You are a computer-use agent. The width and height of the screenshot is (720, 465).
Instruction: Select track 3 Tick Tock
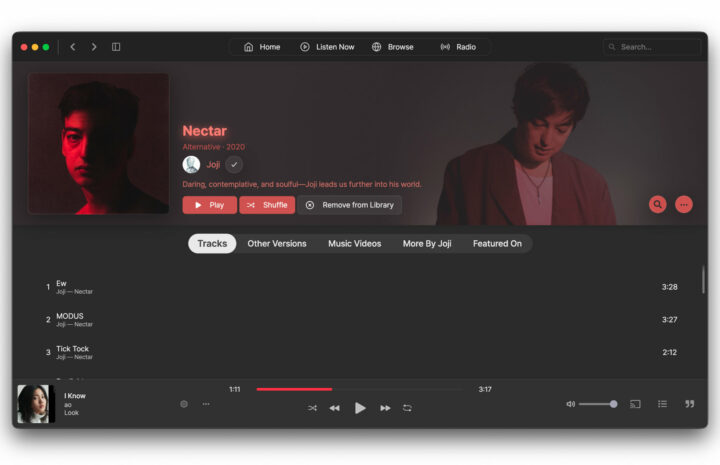(360, 352)
